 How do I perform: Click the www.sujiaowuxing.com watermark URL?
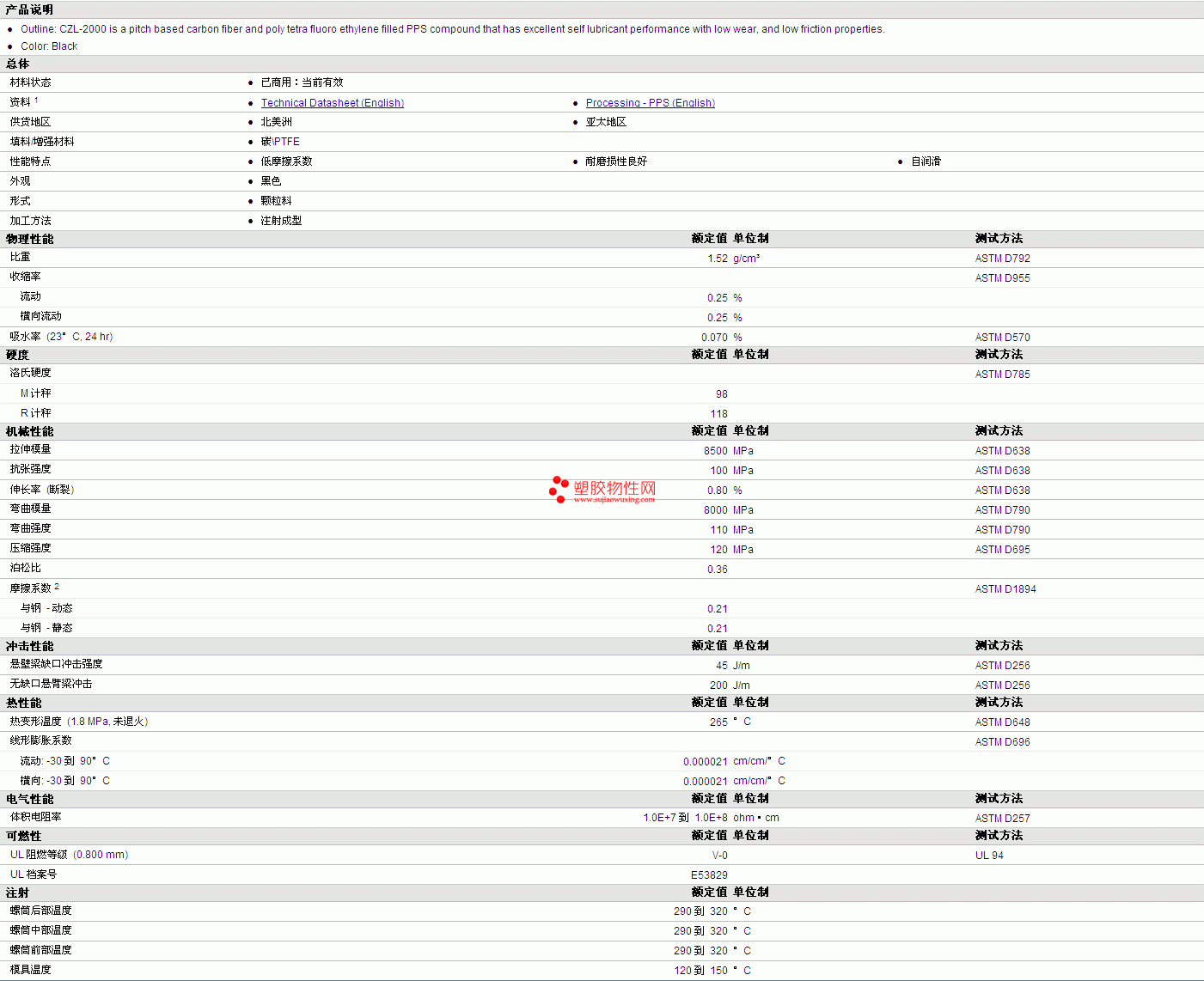[x=614, y=500]
